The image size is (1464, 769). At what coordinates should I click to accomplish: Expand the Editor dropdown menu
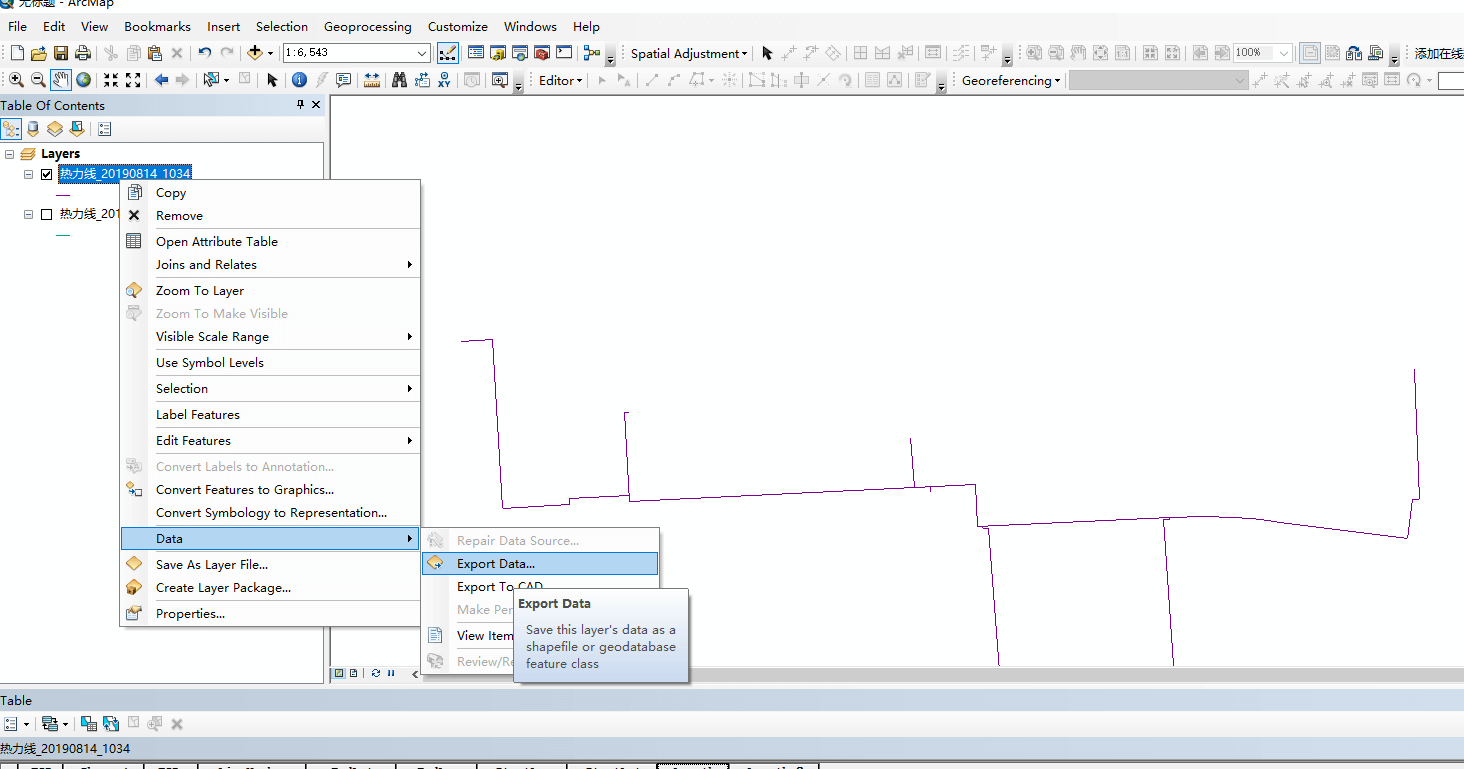click(560, 81)
